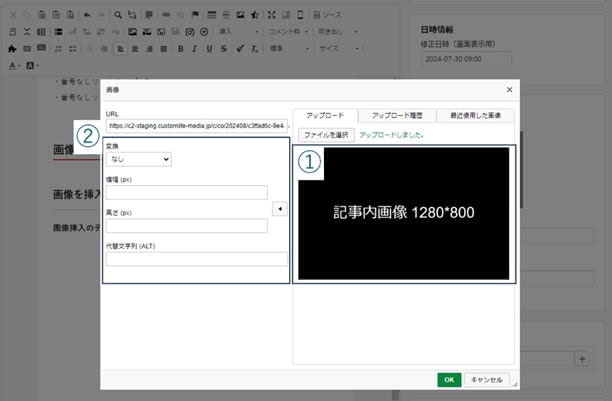
Task: Click the plus button in right sidebar
Action: click(582, 359)
